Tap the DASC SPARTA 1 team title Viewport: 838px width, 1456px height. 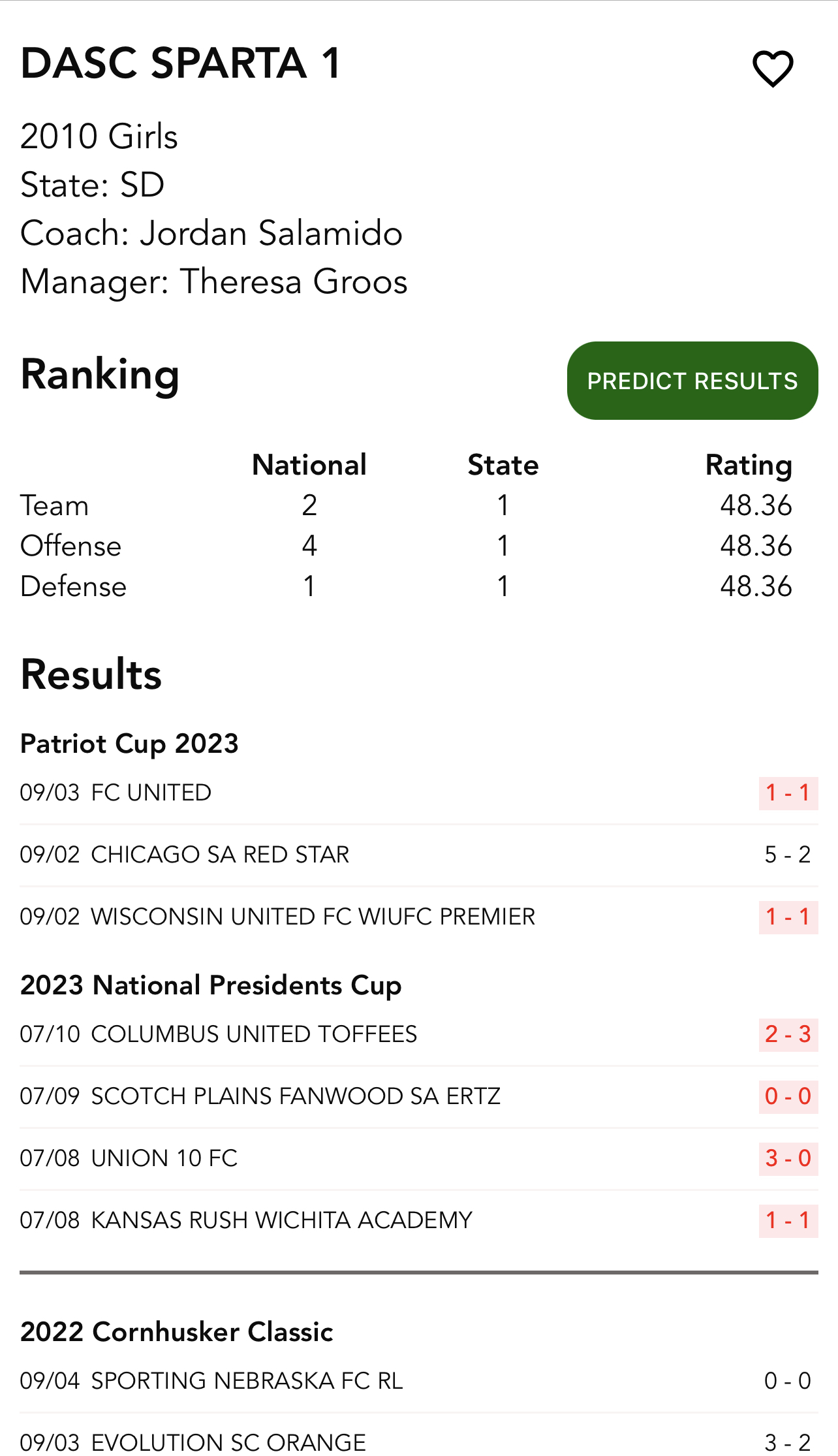click(181, 63)
